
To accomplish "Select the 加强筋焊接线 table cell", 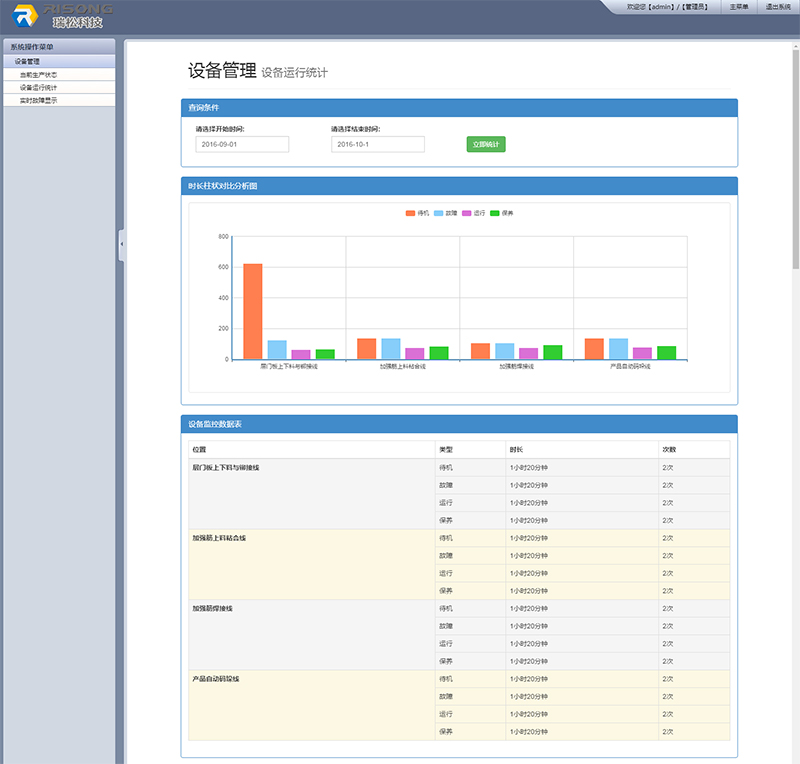I will 312,634.
